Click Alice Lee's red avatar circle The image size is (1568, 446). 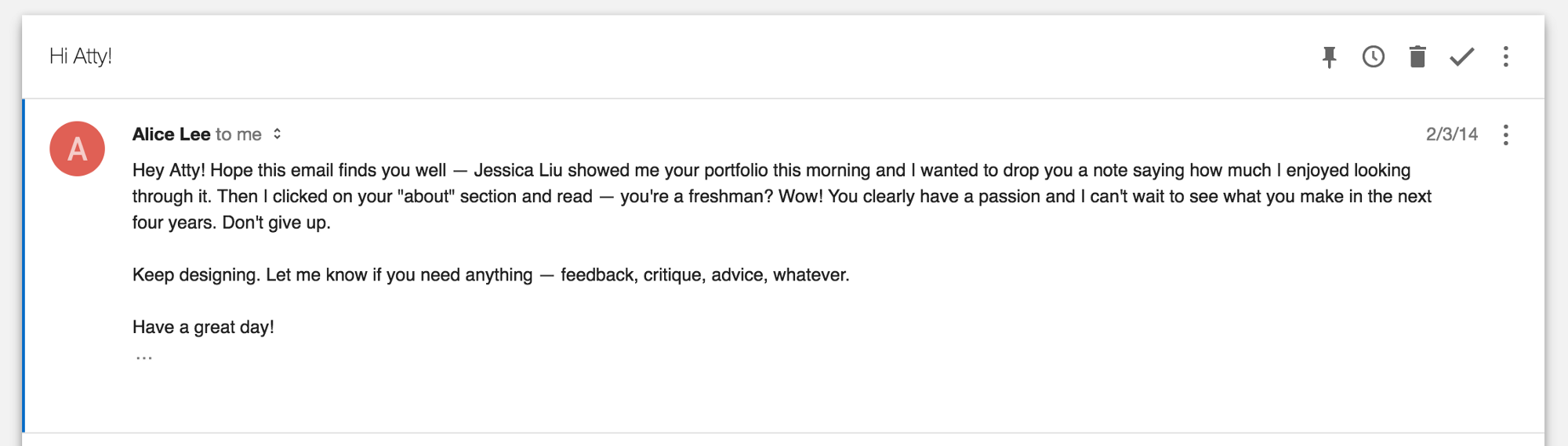pos(77,148)
